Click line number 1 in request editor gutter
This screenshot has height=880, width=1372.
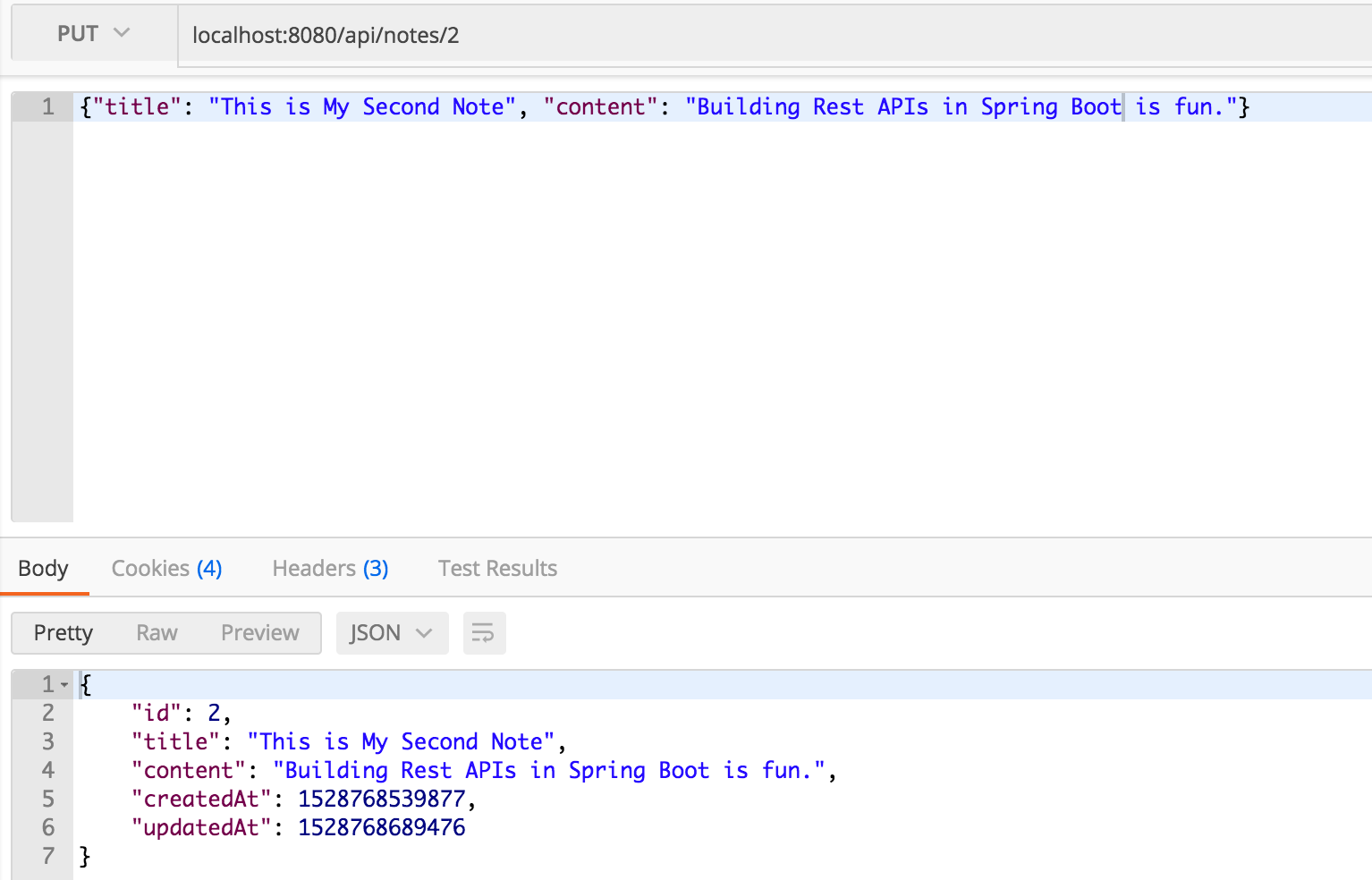coord(48,107)
